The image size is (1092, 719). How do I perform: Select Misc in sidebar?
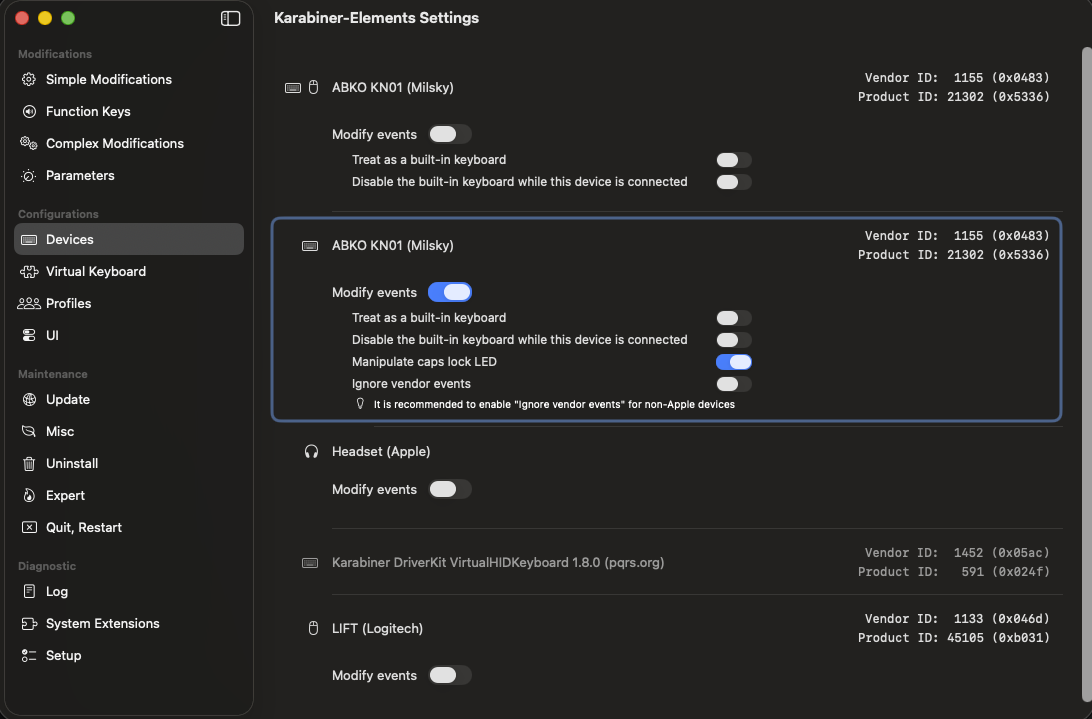(x=129, y=432)
